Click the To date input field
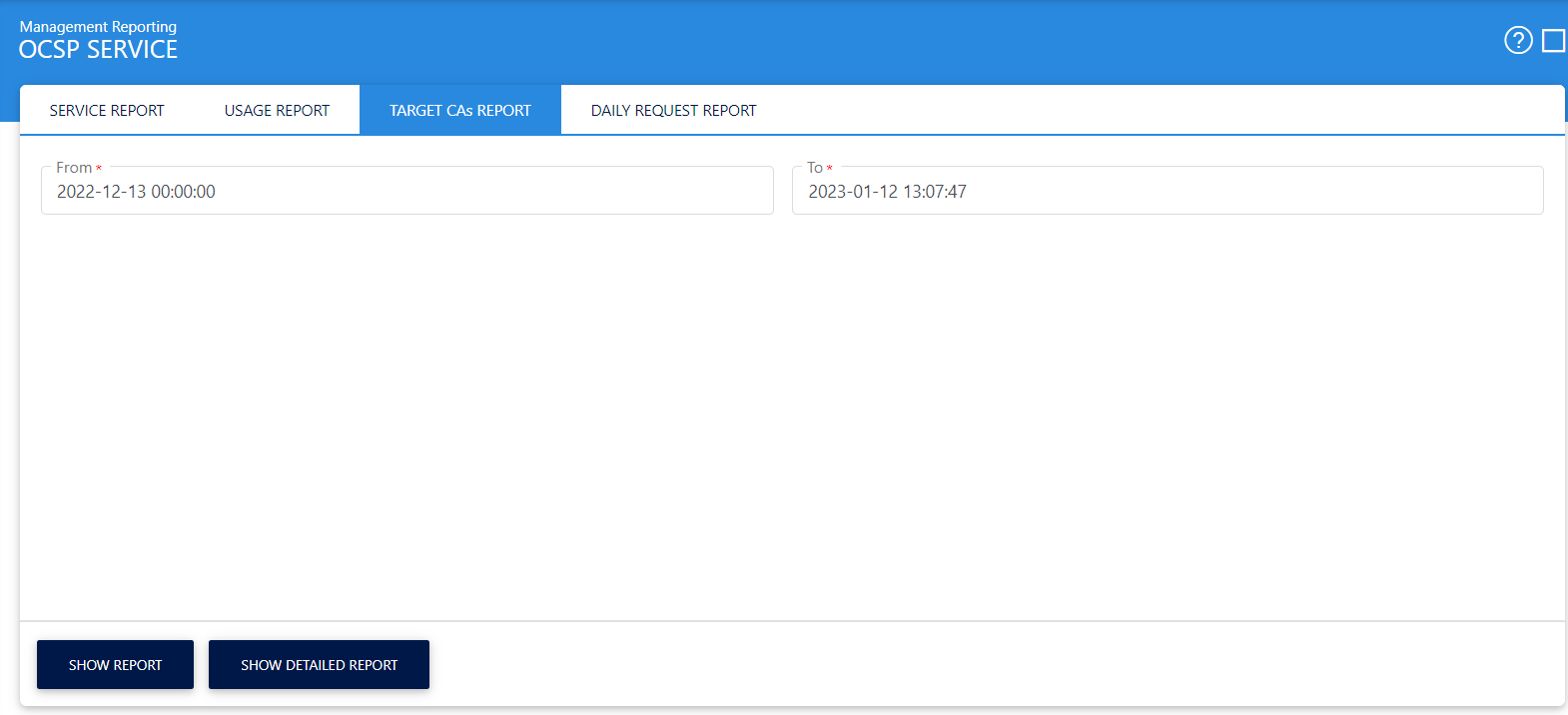 coord(1248,192)
